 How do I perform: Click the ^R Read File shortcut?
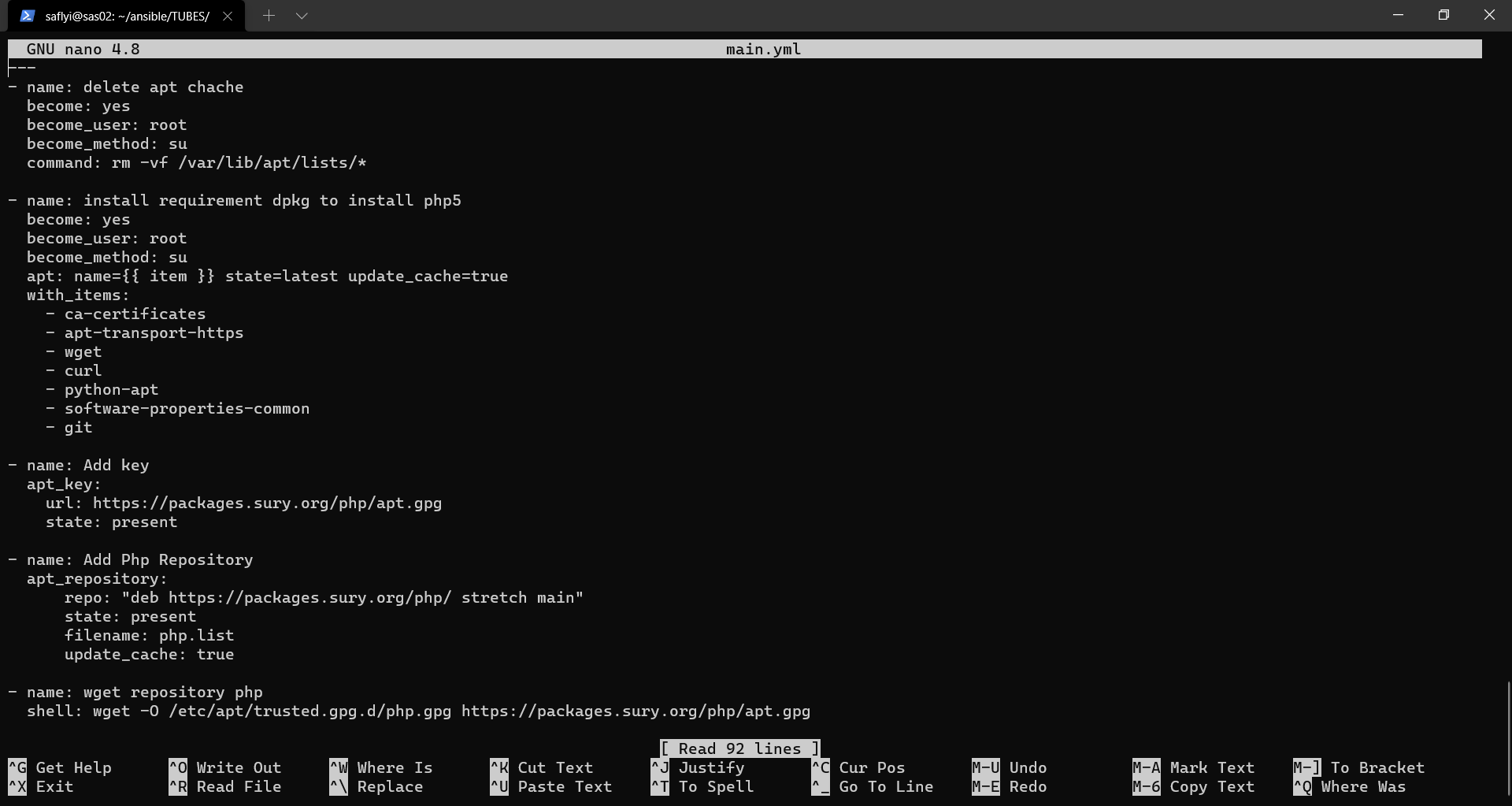tap(225, 786)
